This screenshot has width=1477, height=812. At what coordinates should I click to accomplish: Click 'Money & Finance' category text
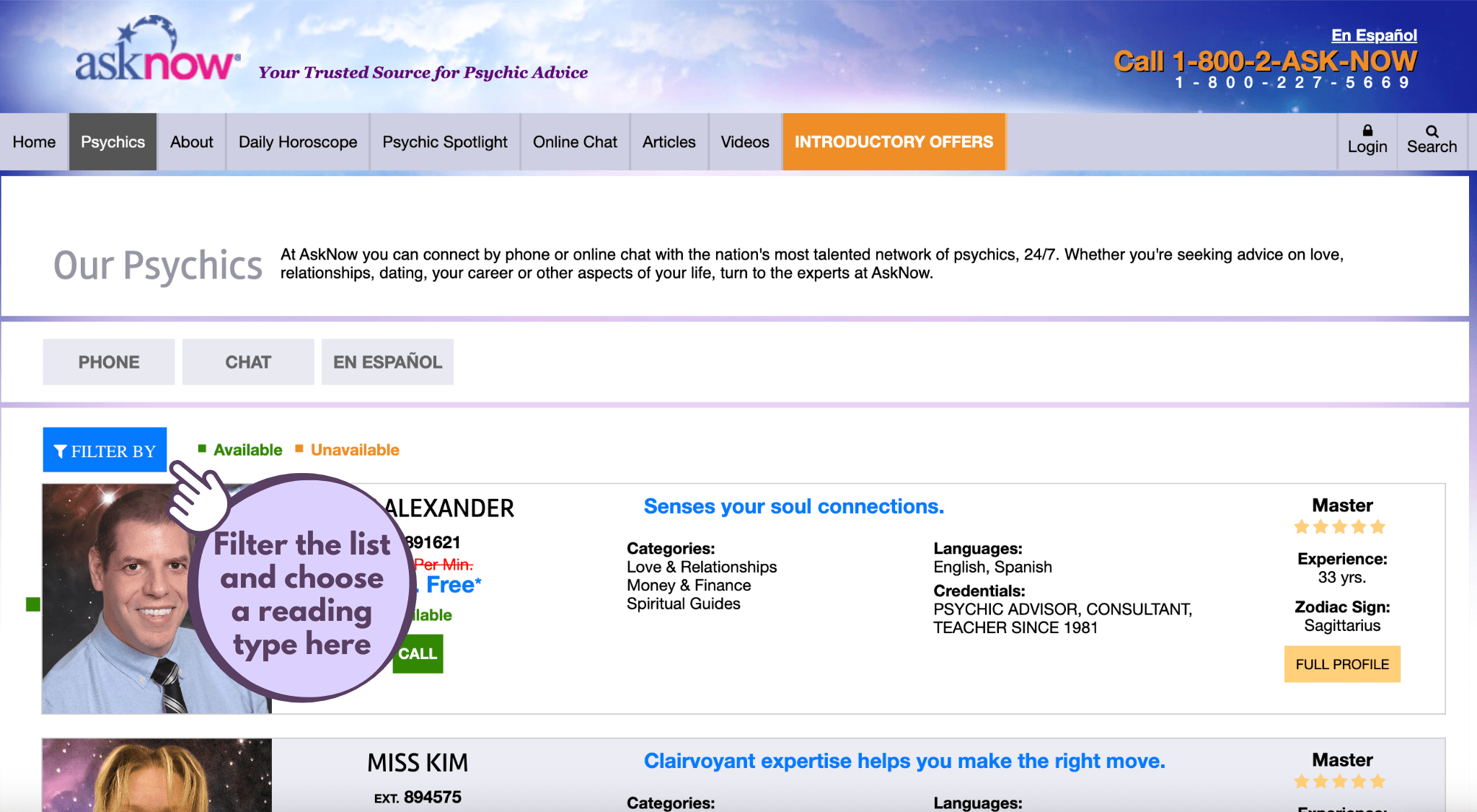(689, 586)
